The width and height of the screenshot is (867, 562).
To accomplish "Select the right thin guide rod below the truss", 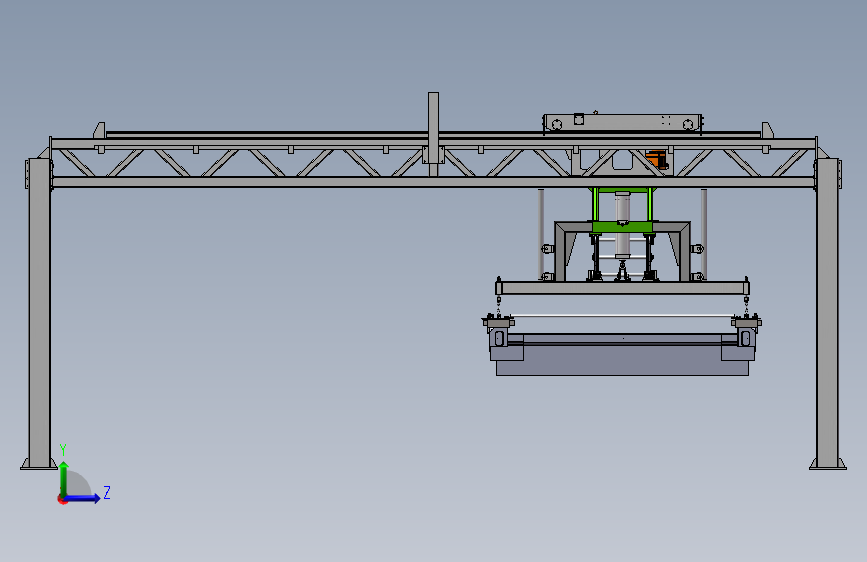I will (704, 234).
